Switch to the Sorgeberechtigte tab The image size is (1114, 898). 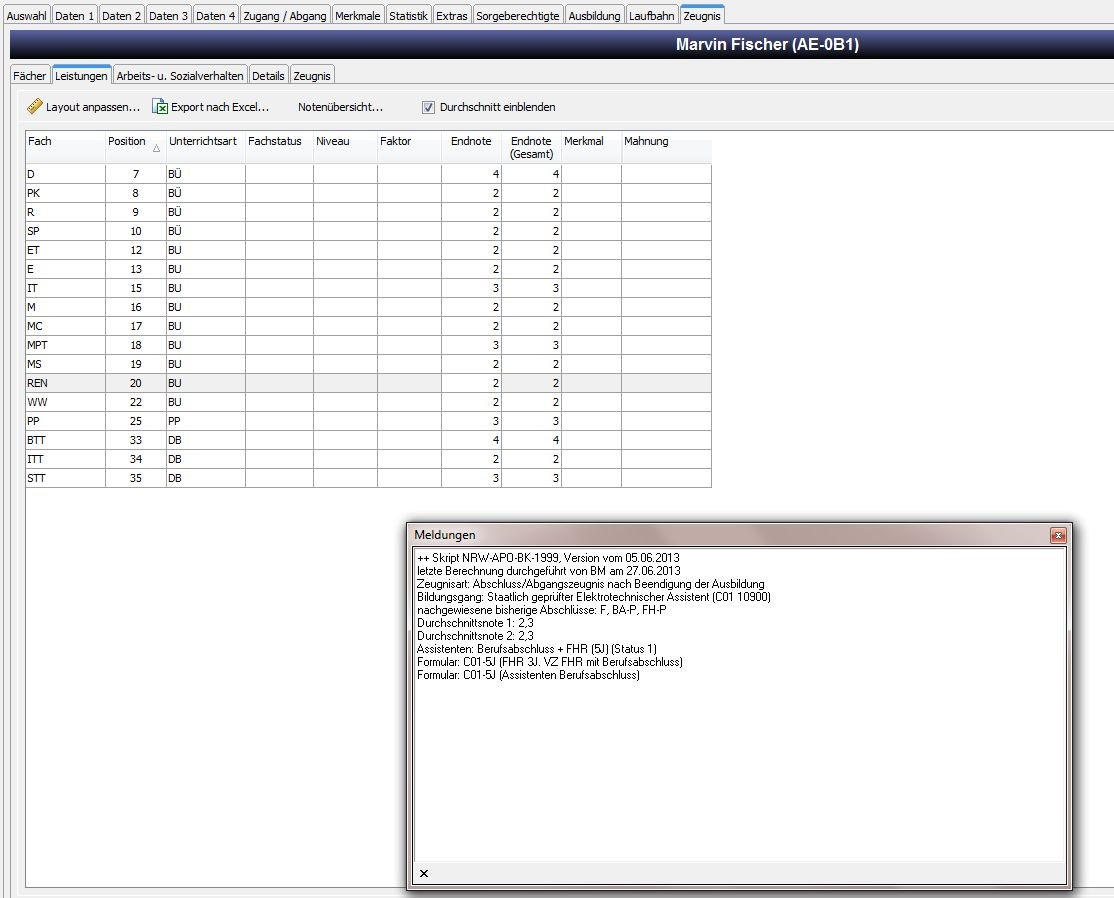pos(517,16)
